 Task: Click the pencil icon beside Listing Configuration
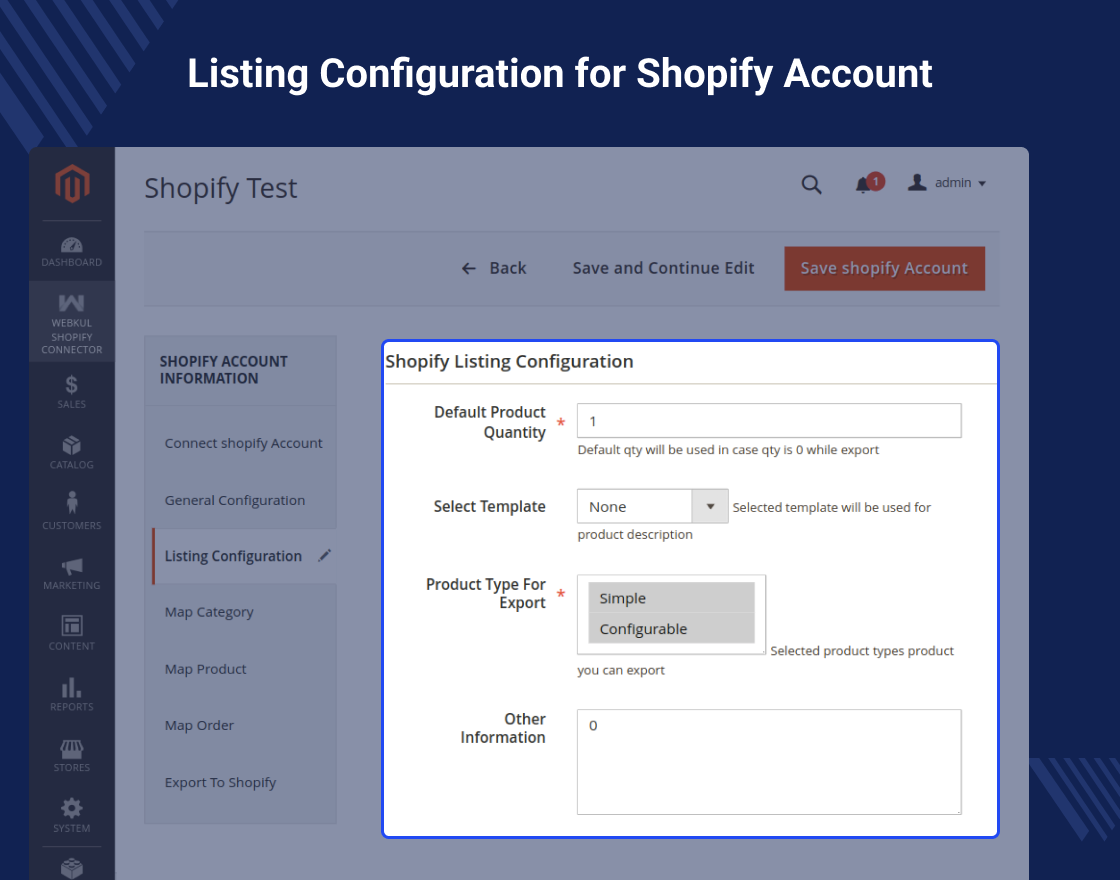[x=324, y=555]
